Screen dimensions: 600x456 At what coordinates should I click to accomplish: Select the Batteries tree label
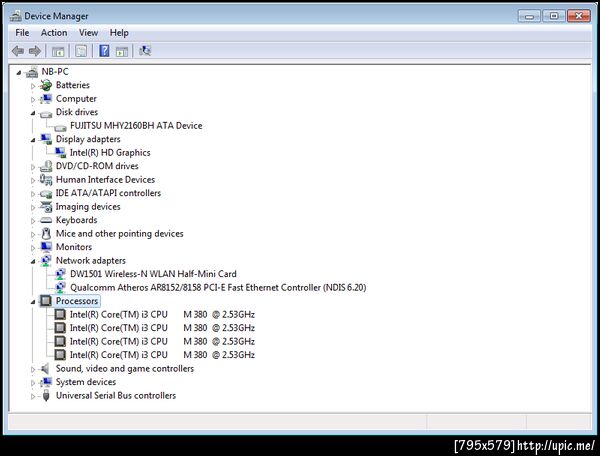tap(73, 85)
